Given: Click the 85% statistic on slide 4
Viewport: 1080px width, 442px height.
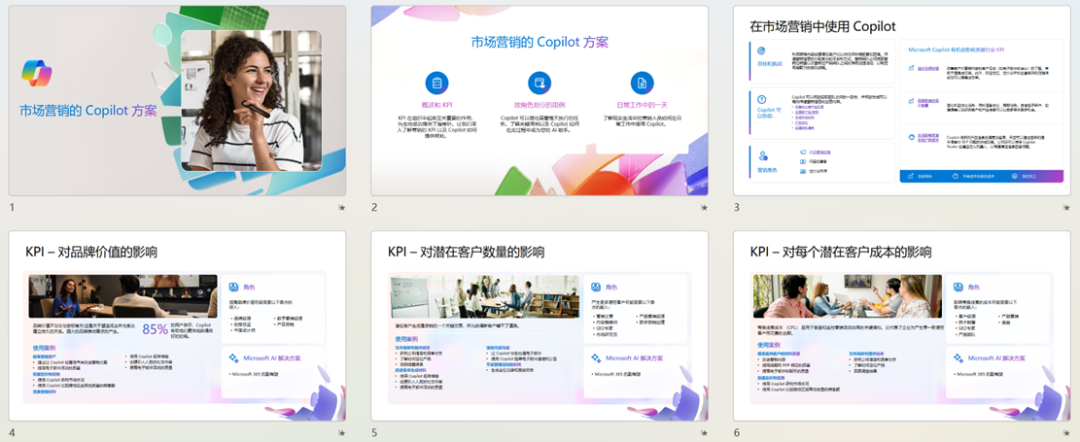Looking at the screenshot, I should [156, 329].
